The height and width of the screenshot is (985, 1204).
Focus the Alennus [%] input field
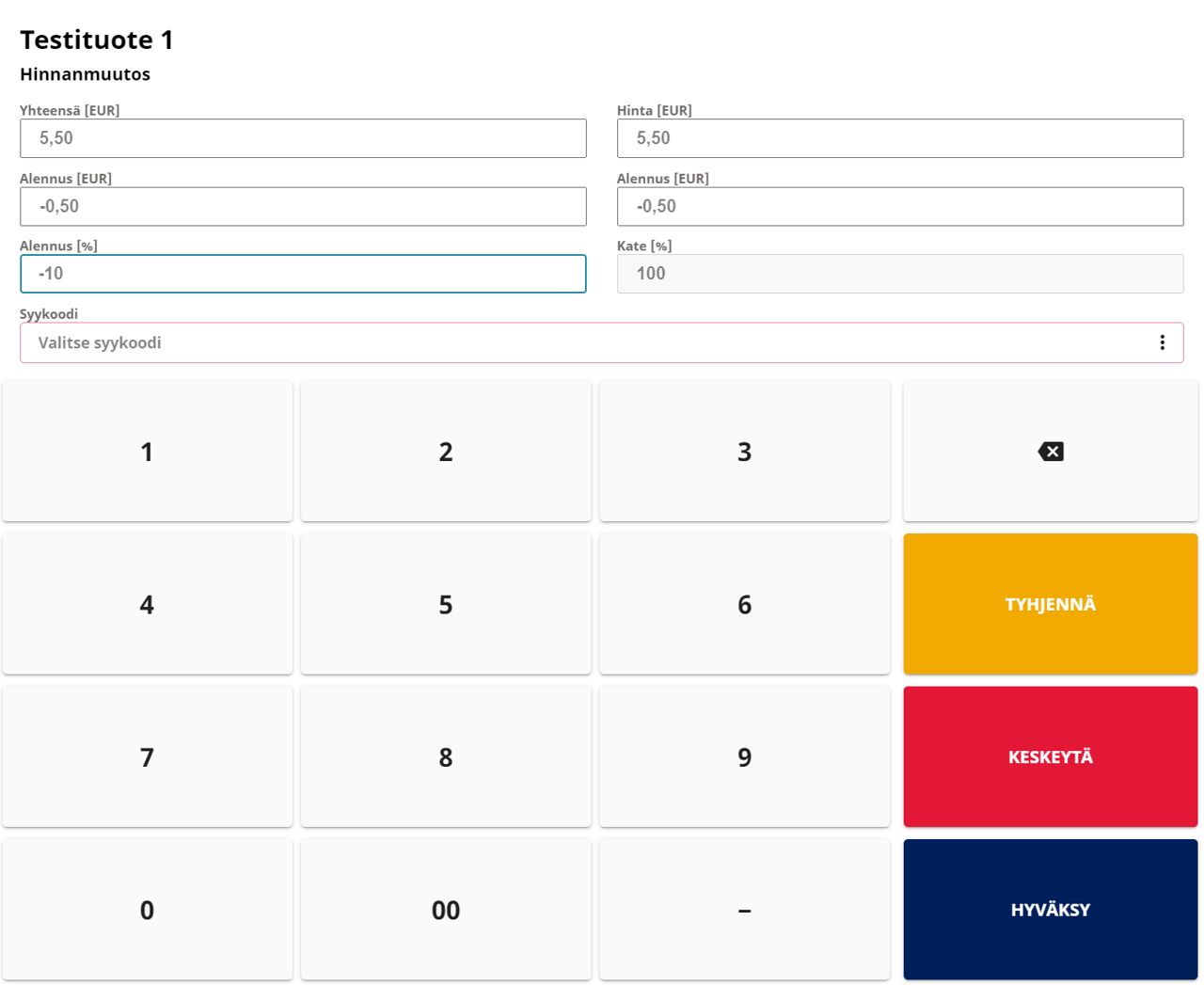click(x=303, y=274)
